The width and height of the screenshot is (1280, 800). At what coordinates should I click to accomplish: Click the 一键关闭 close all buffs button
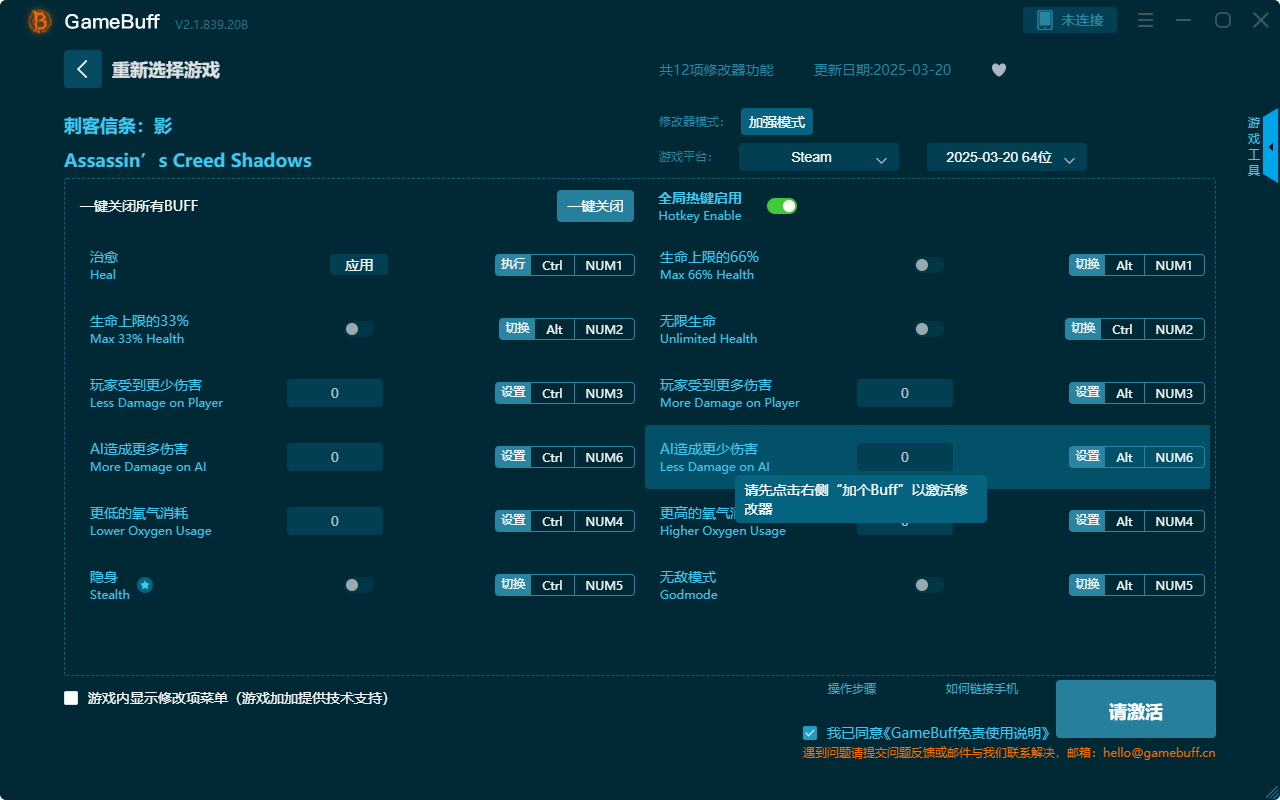(595, 205)
